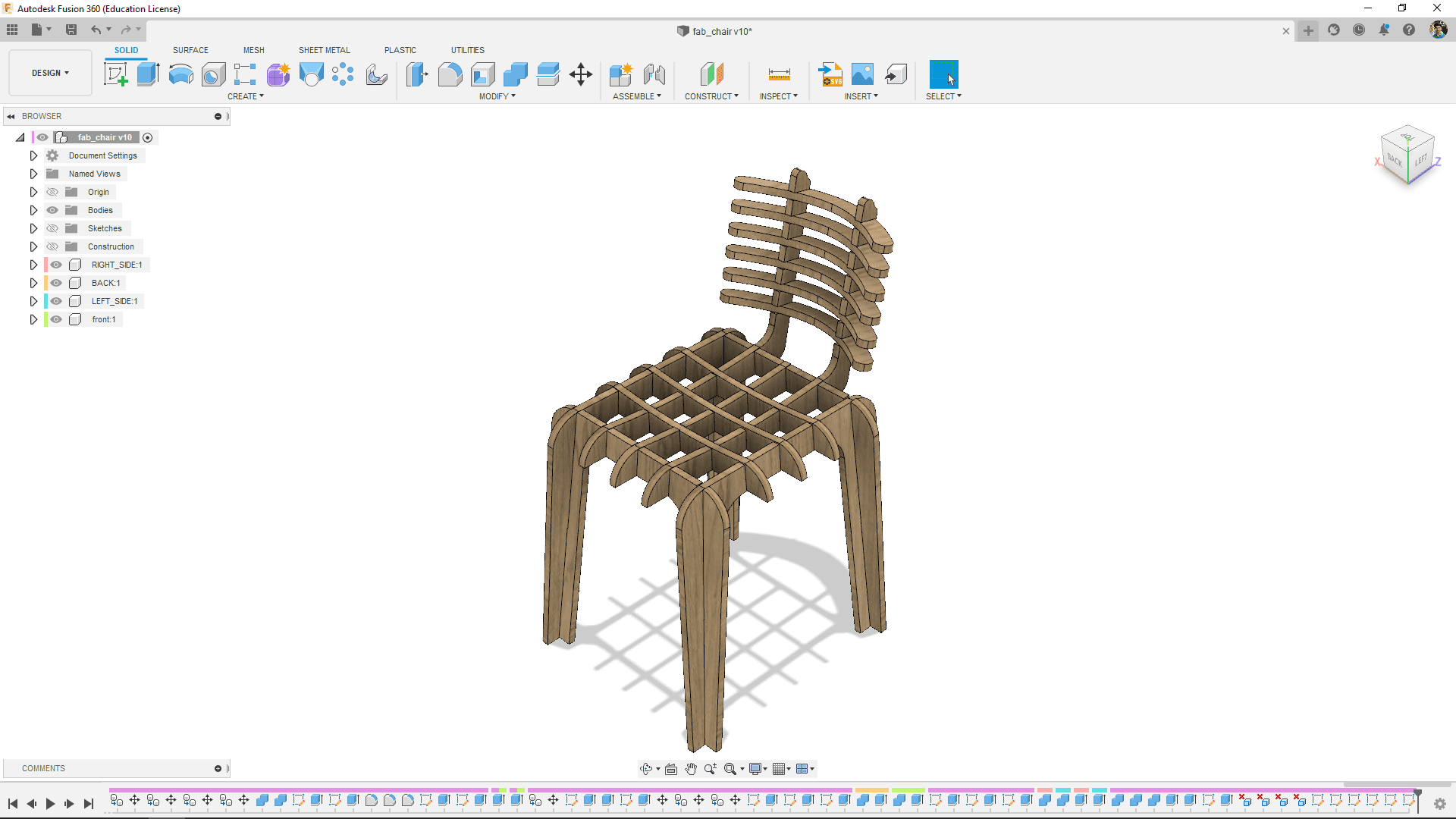
Task: Open the CREATE dropdown menu
Action: point(246,96)
